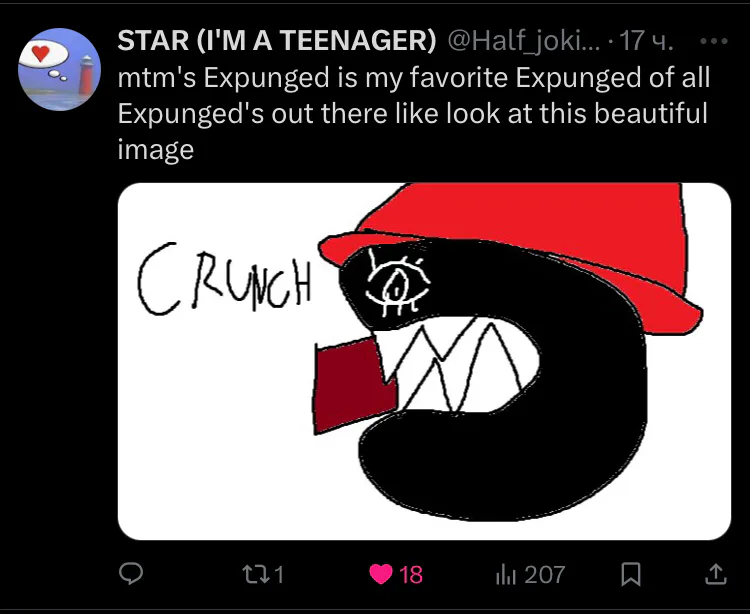This screenshot has height=614, width=750.
Task: Open the lighthouse profile avatar
Action: (x=59, y=69)
